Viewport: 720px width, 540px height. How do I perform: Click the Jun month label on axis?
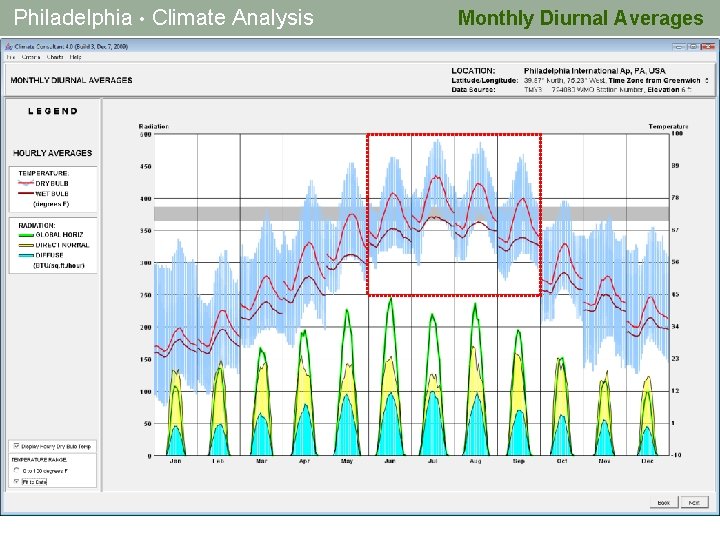point(389,461)
